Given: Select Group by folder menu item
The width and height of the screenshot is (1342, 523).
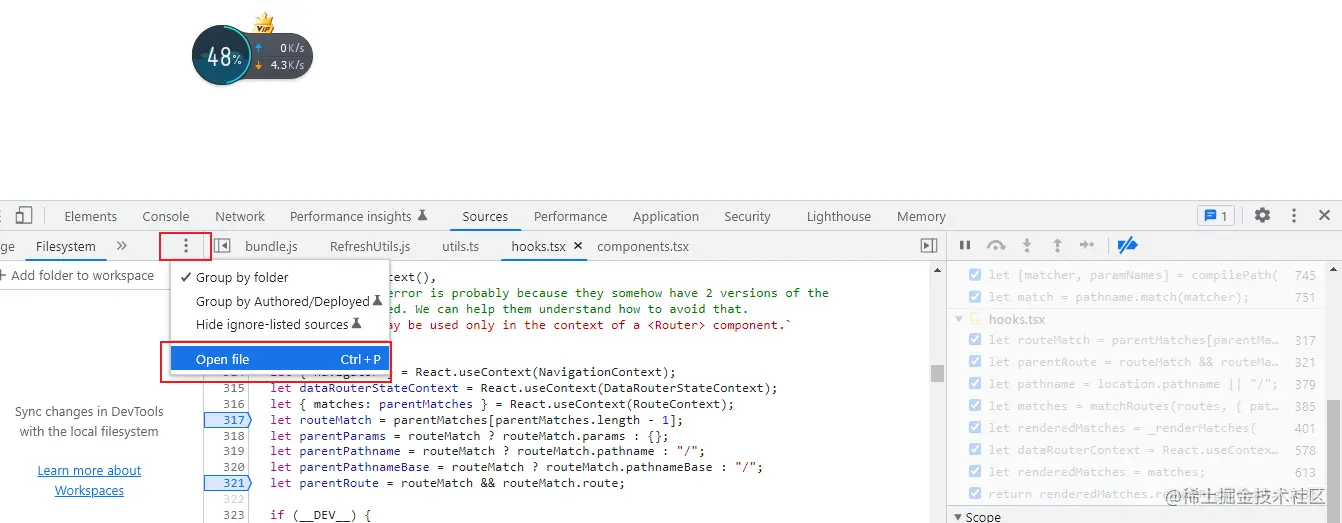Looking at the screenshot, I should (x=279, y=277).
